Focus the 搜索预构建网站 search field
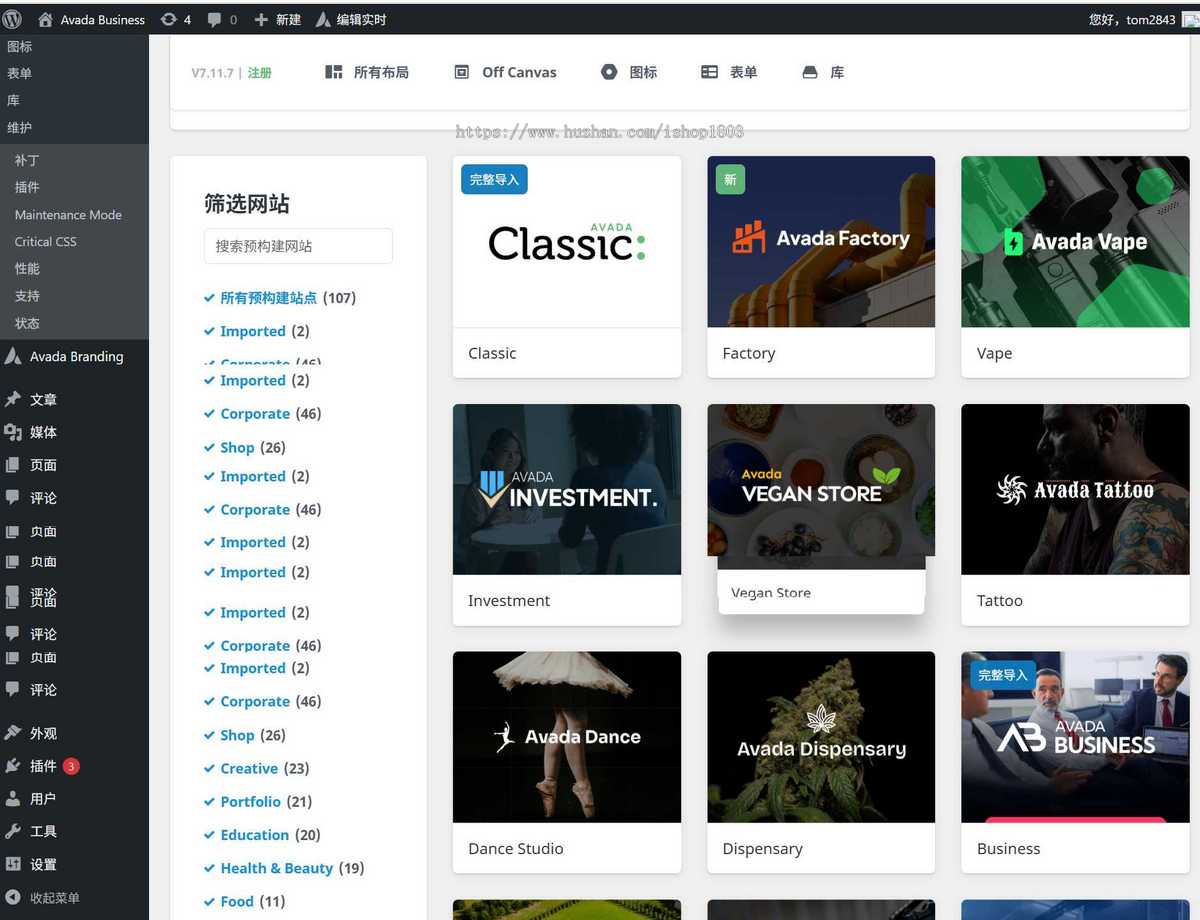The image size is (1200, 920). (x=298, y=246)
